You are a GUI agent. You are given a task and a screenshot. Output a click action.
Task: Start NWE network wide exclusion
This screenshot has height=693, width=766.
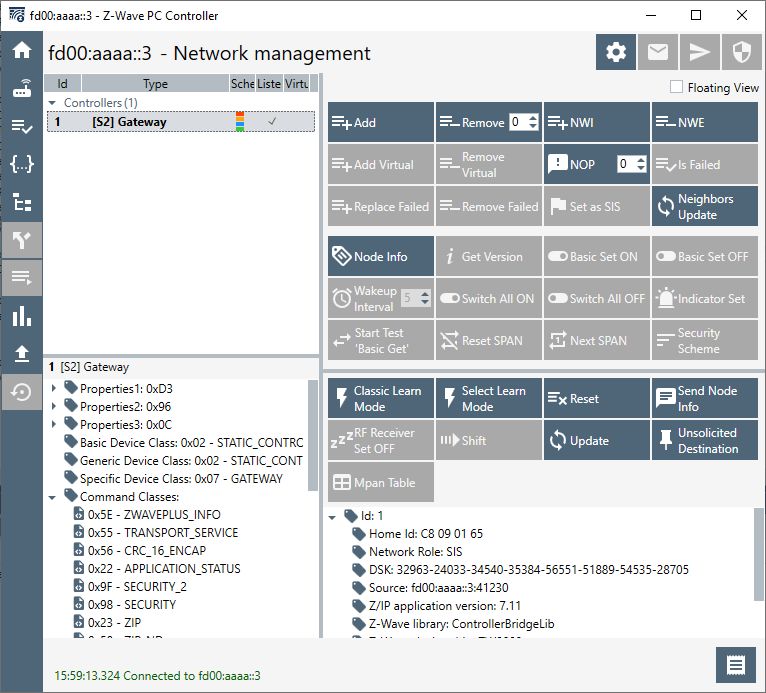pos(704,122)
